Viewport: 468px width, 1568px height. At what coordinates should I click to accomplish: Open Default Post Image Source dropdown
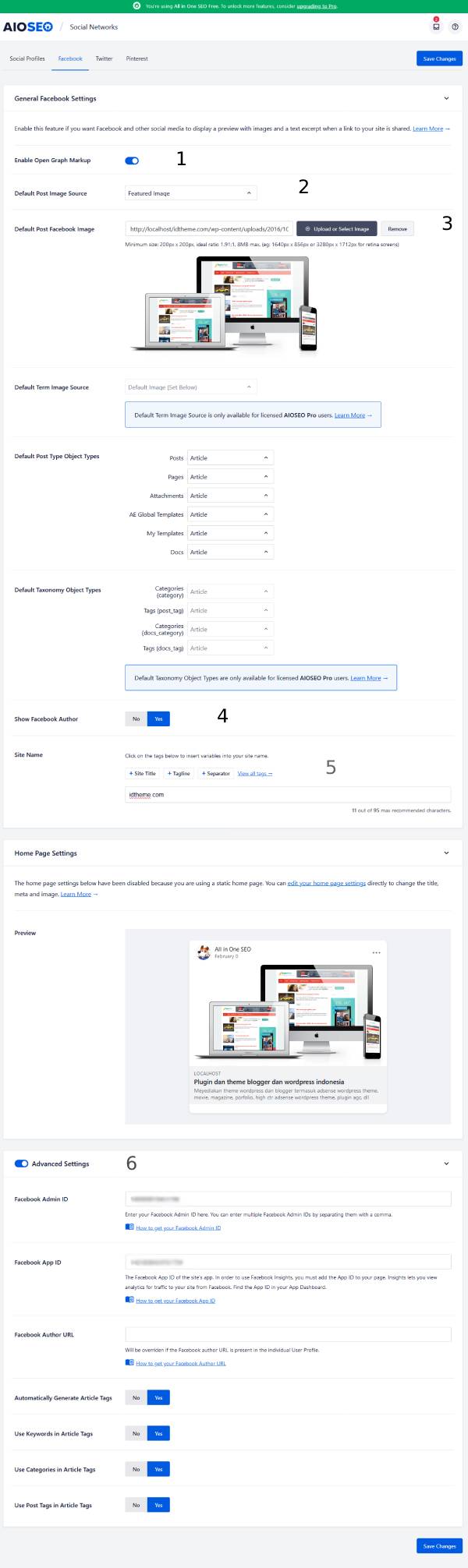pyautogui.click(x=190, y=193)
